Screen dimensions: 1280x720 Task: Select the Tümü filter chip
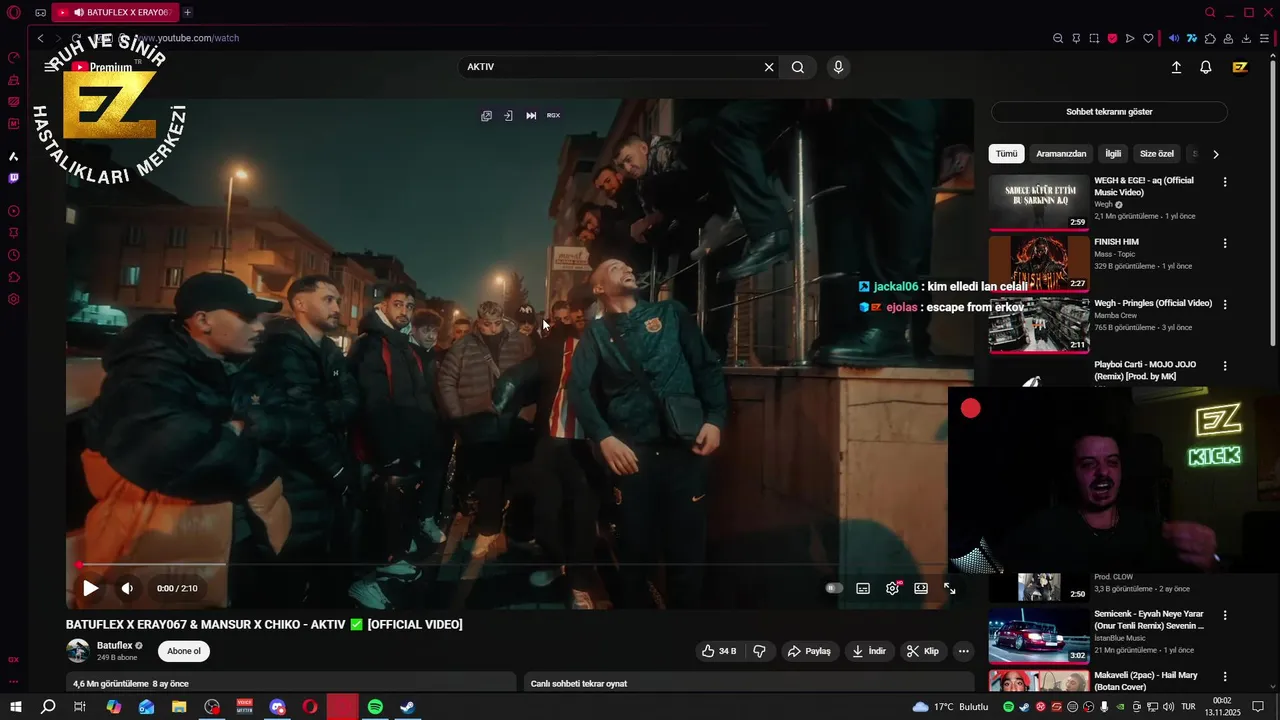(x=1006, y=154)
